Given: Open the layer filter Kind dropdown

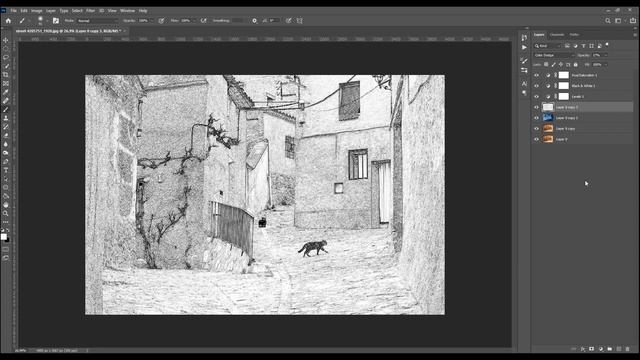Looking at the screenshot, I should pyautogui.click(x=547, y=46).
